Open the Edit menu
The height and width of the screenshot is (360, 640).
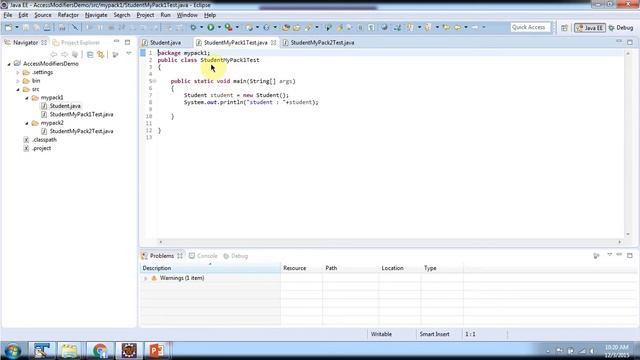[x=23, y=15]
